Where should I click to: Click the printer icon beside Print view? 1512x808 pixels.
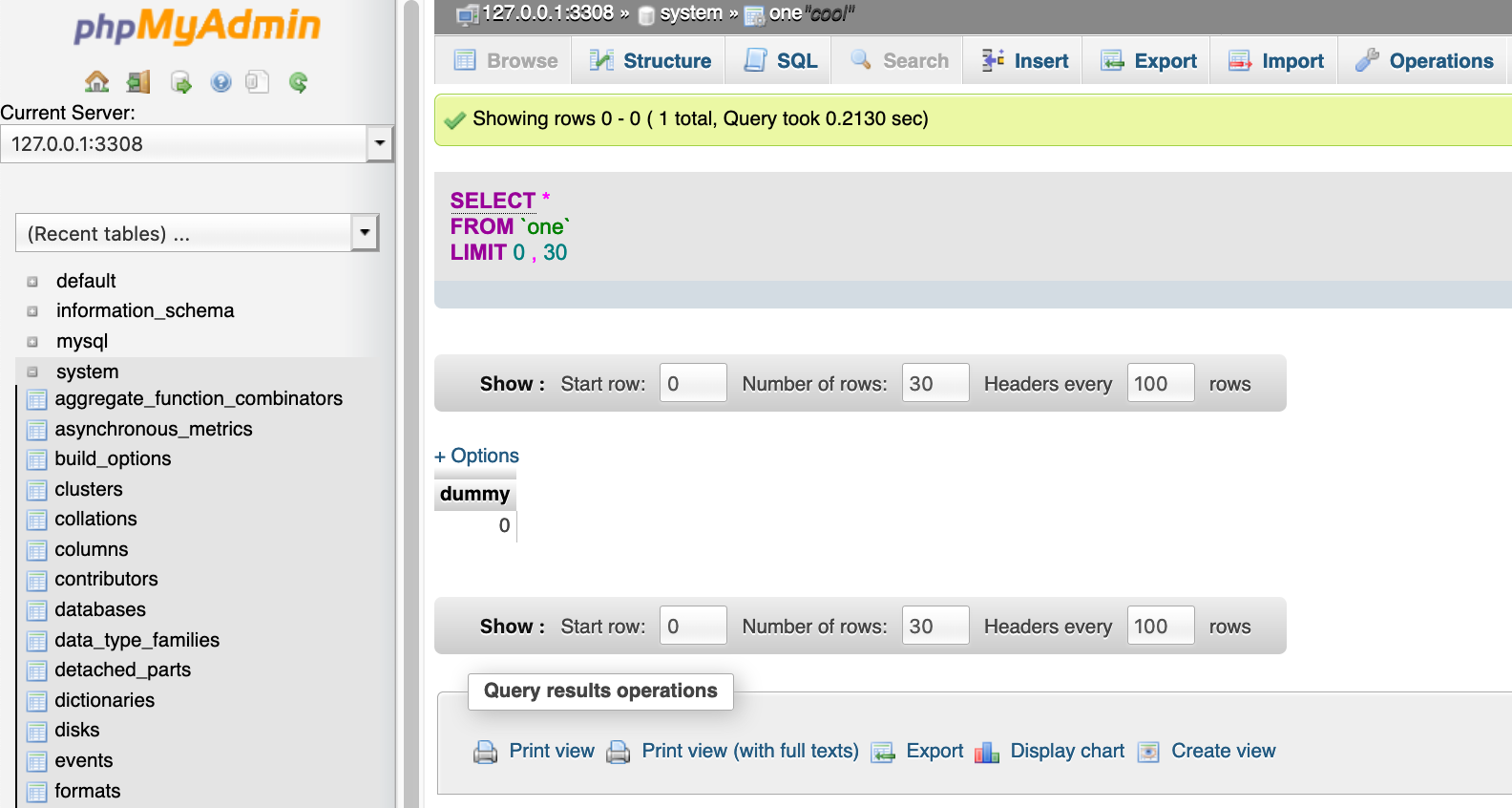(486, 753)
